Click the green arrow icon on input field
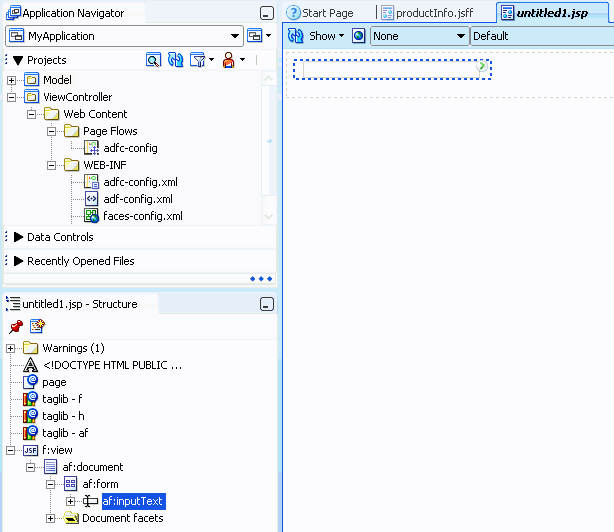 click(482, 66)
